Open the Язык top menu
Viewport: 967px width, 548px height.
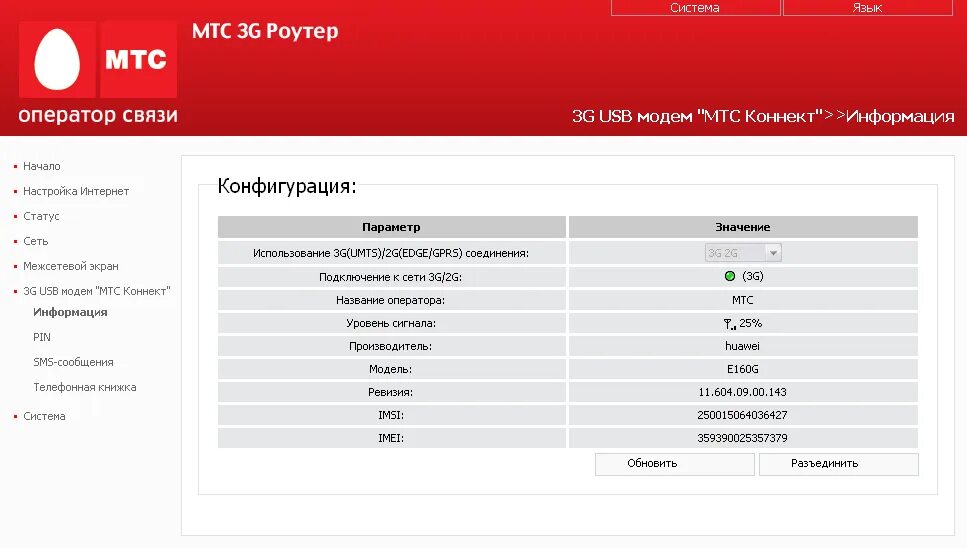coord(868,8)
